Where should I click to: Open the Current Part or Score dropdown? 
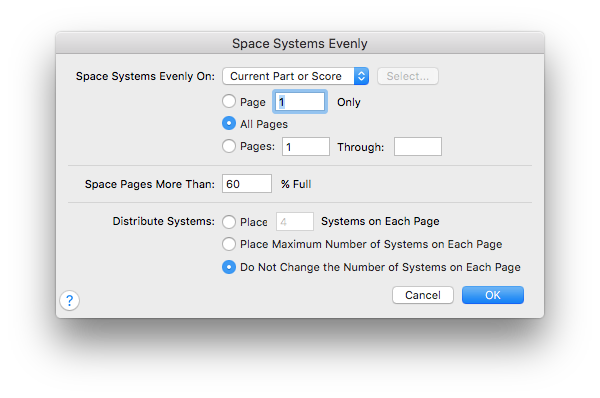click(x=295, y=76)
